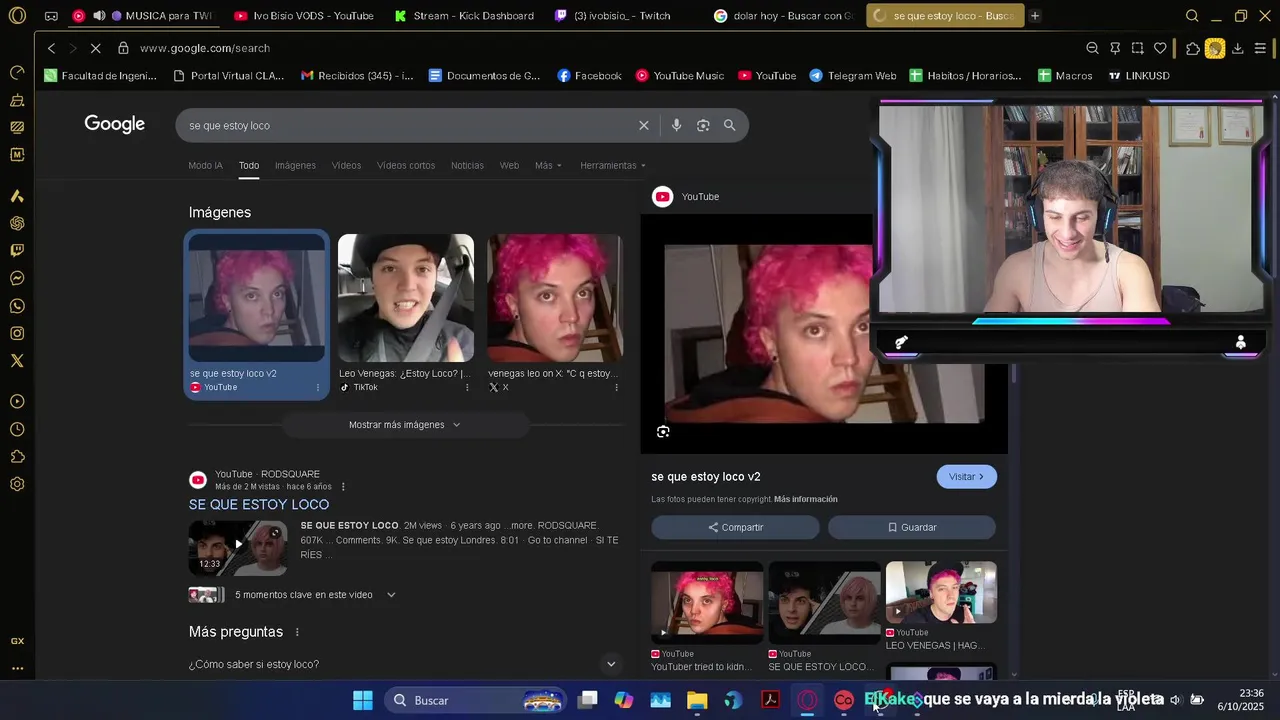
Task: Submit search with magnifier icon
Action: click(730, 125)
